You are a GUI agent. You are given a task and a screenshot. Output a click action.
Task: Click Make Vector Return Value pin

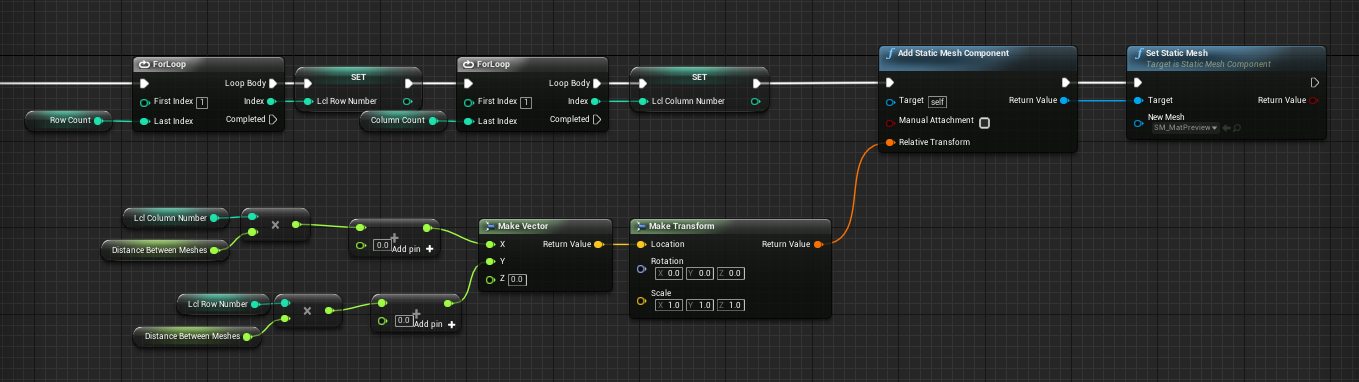click(598, 244)
